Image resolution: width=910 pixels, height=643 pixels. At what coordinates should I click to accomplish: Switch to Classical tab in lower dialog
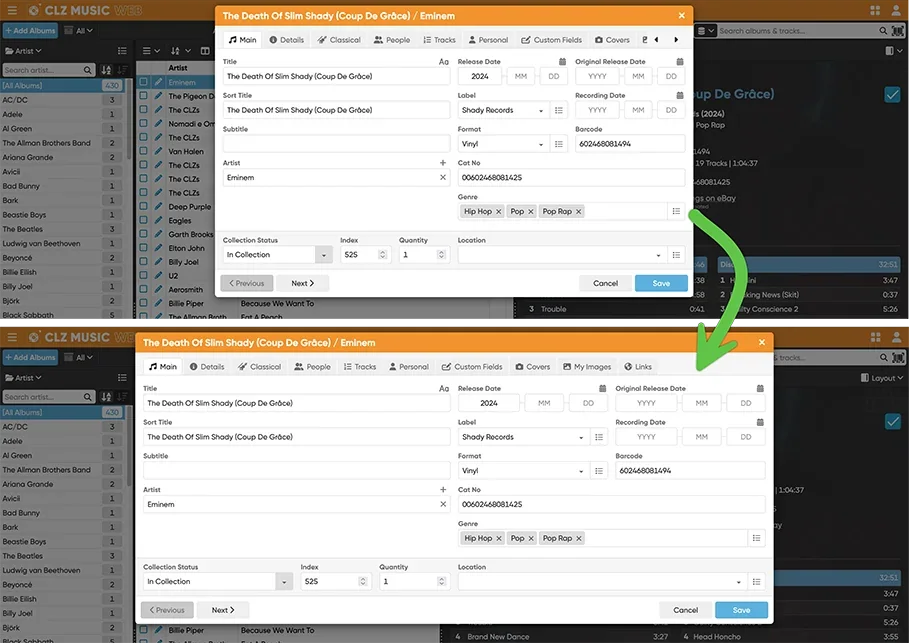click(259, 367)
